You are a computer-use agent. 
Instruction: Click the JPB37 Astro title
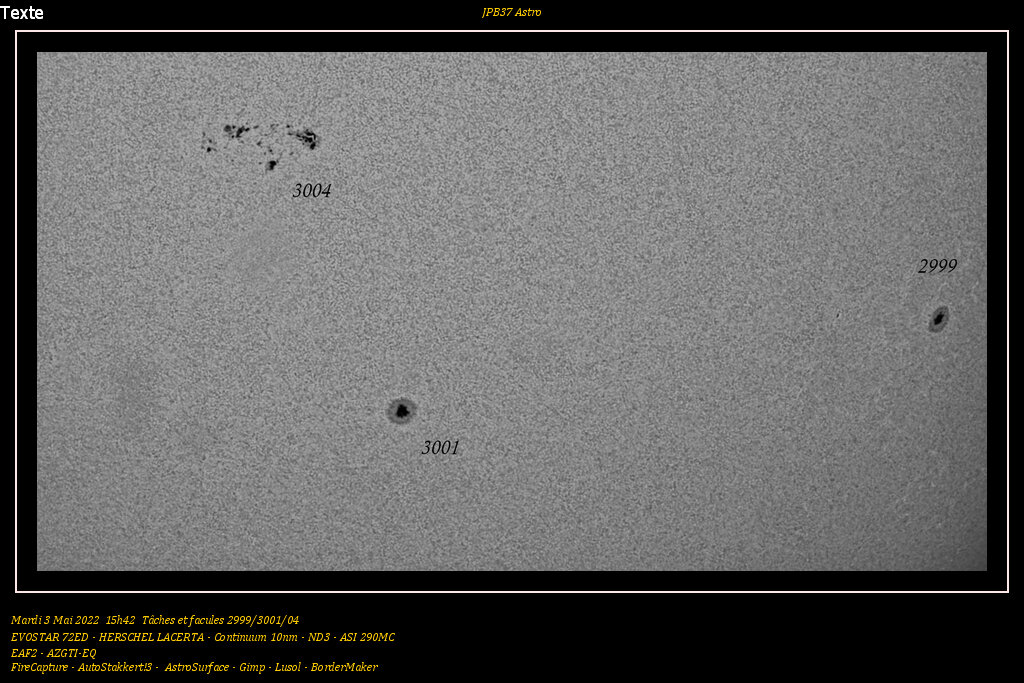[x=511, y=13]
